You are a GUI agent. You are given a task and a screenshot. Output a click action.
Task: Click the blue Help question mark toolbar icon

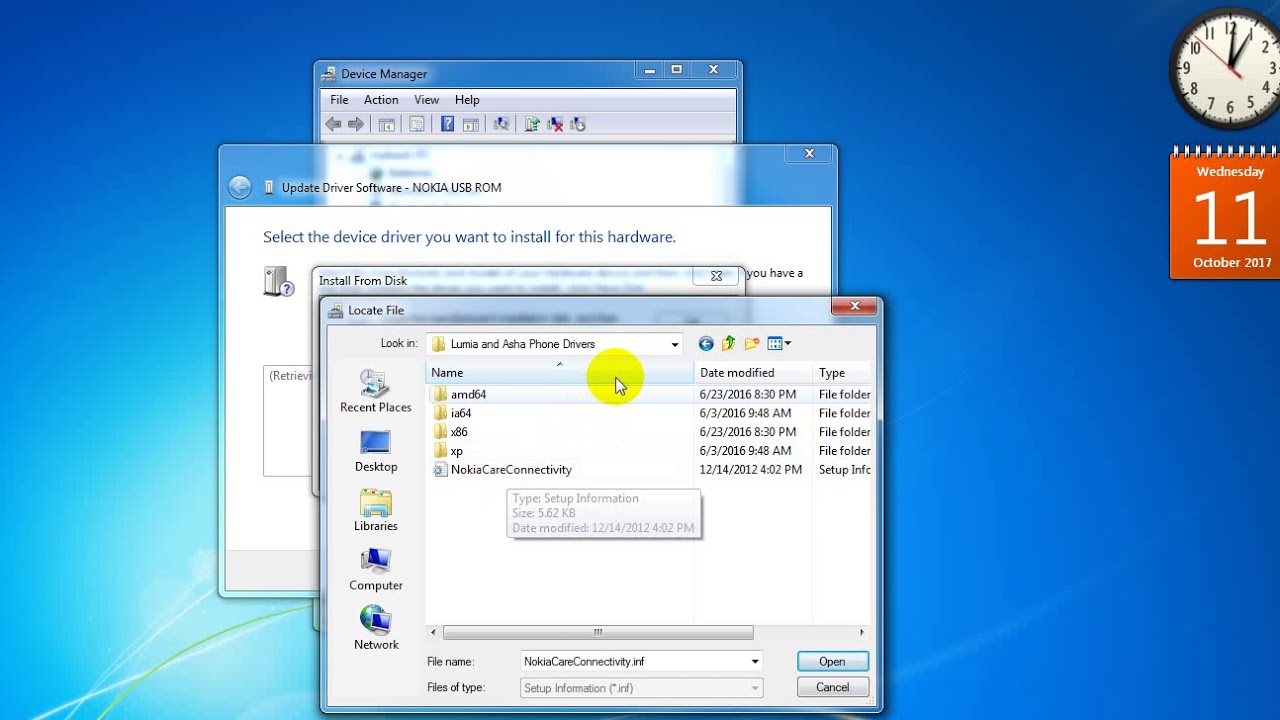pyautogui.click(x=447, y=124)
